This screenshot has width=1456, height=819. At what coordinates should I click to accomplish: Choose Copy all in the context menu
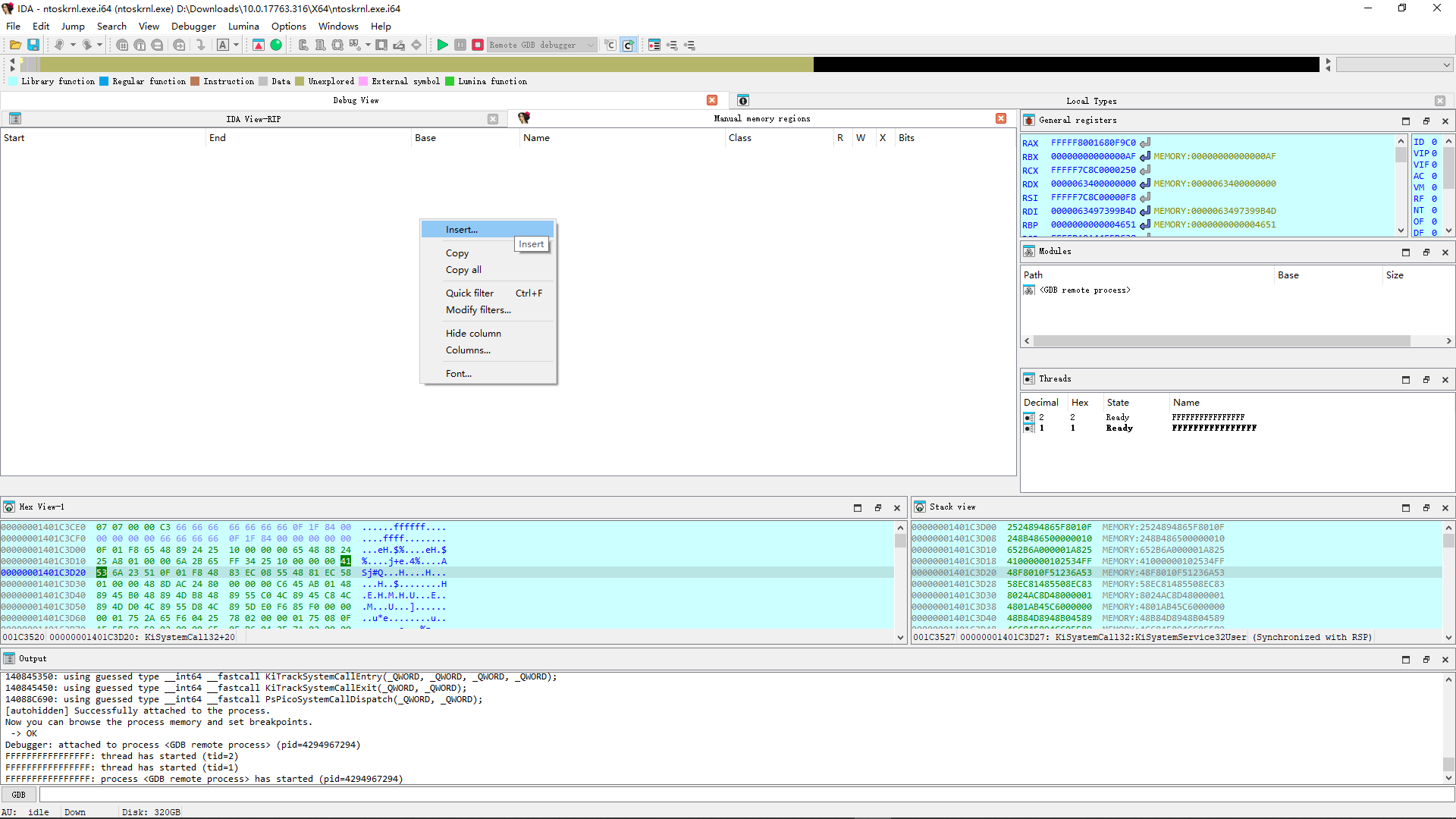(463, 269)
